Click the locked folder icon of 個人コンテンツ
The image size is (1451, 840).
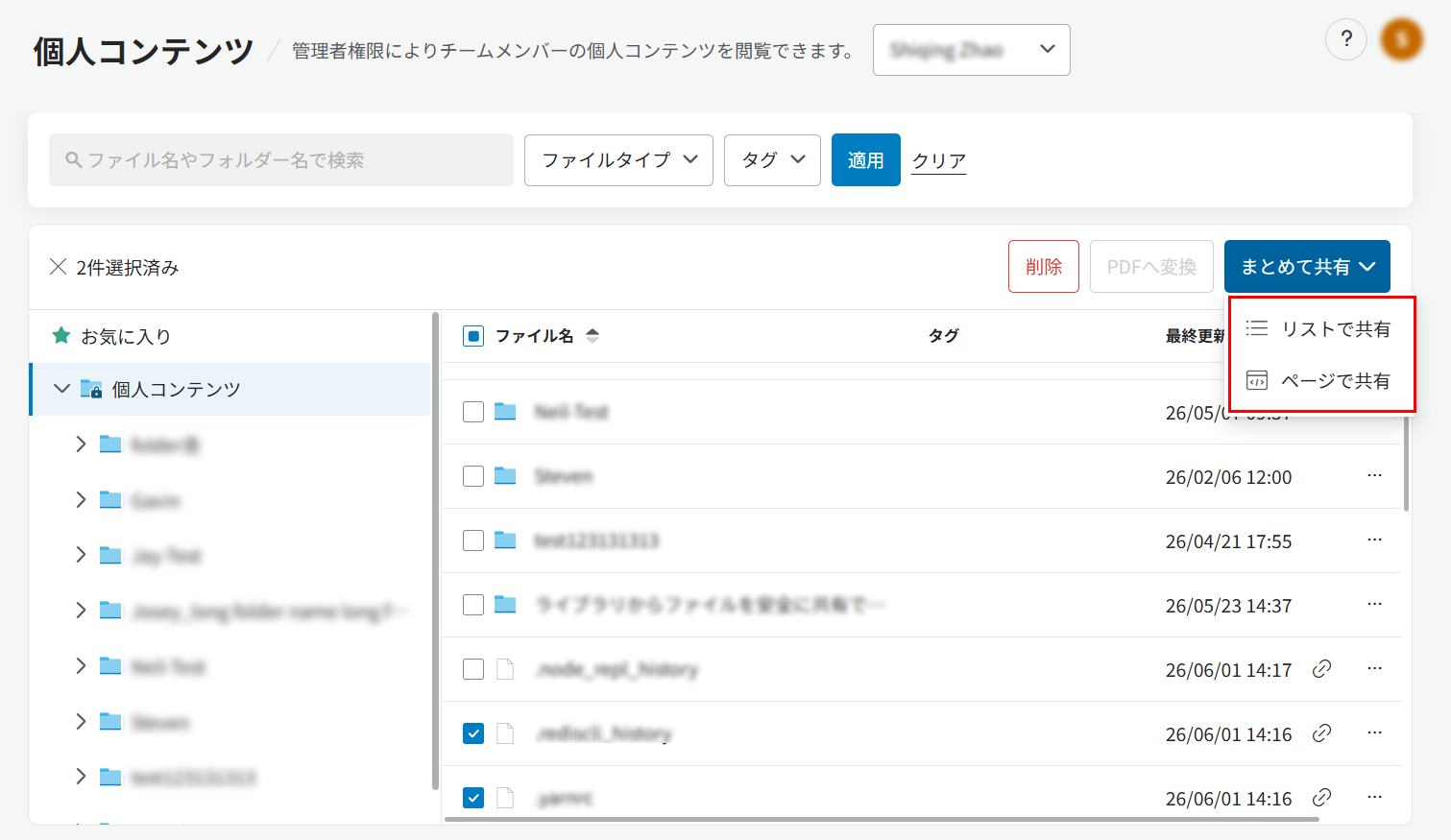point(91,389)
